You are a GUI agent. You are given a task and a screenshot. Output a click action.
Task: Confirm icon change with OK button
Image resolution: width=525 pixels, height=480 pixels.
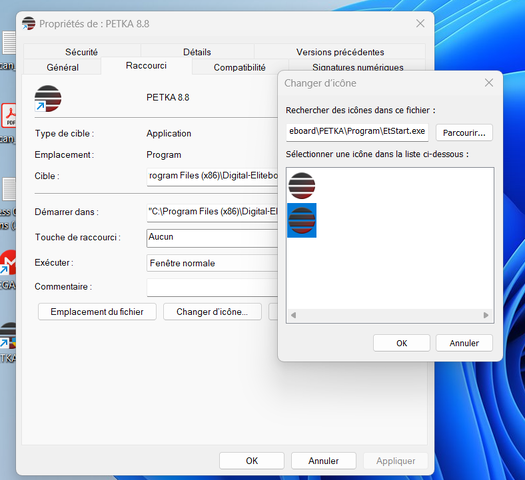point(401,343)
